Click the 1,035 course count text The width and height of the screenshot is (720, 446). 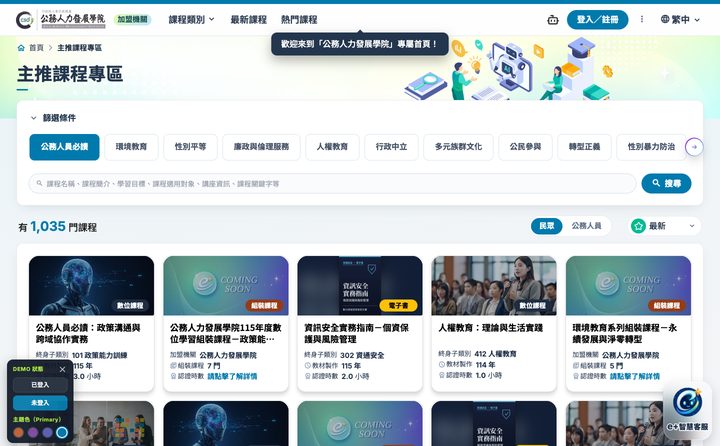[48, 226]
